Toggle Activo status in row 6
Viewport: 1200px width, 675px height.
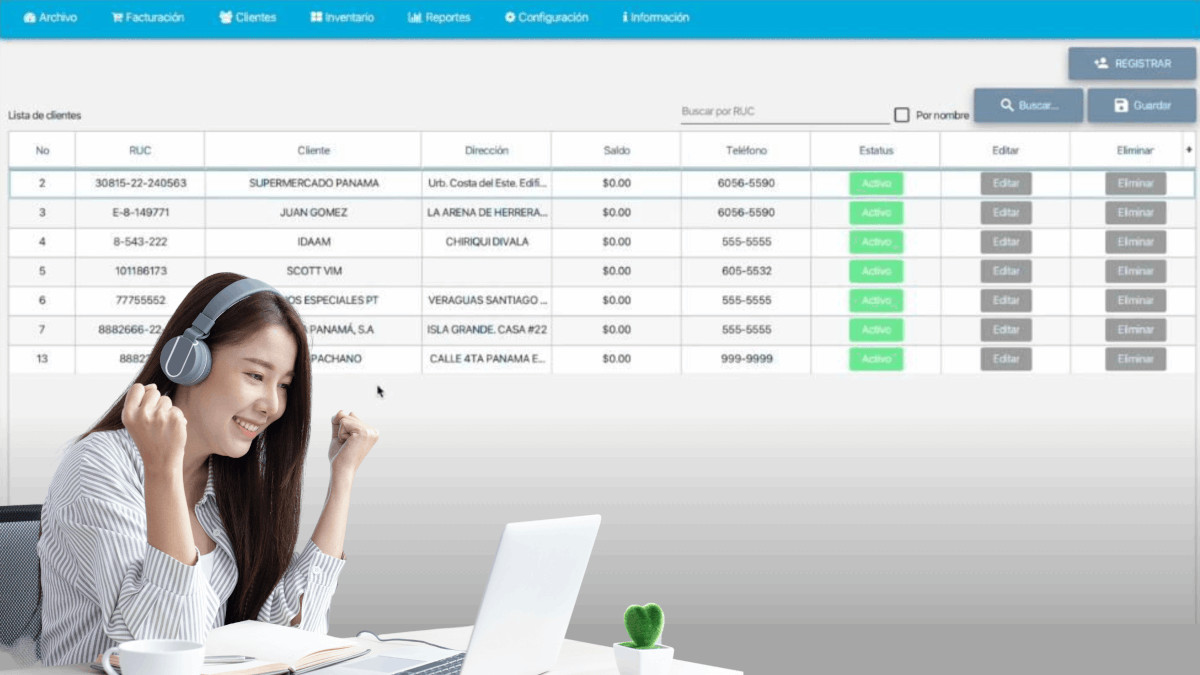[876, 300]
